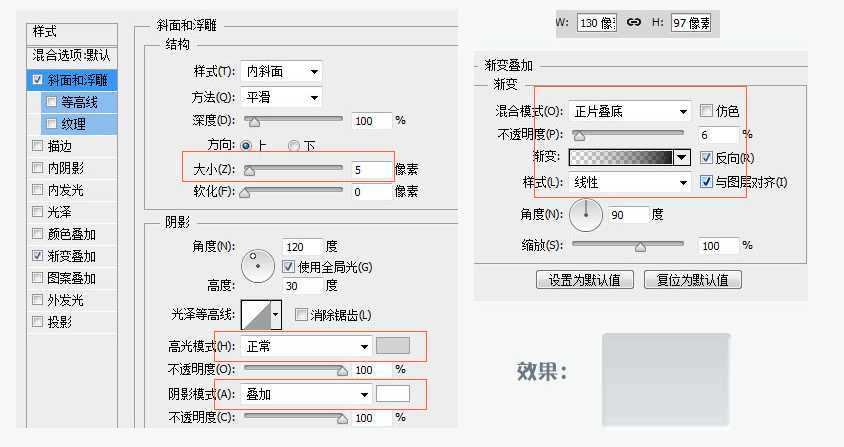The image size is (844, 447).
Task: Click the 复位为默认值 button
Action: 693,280
